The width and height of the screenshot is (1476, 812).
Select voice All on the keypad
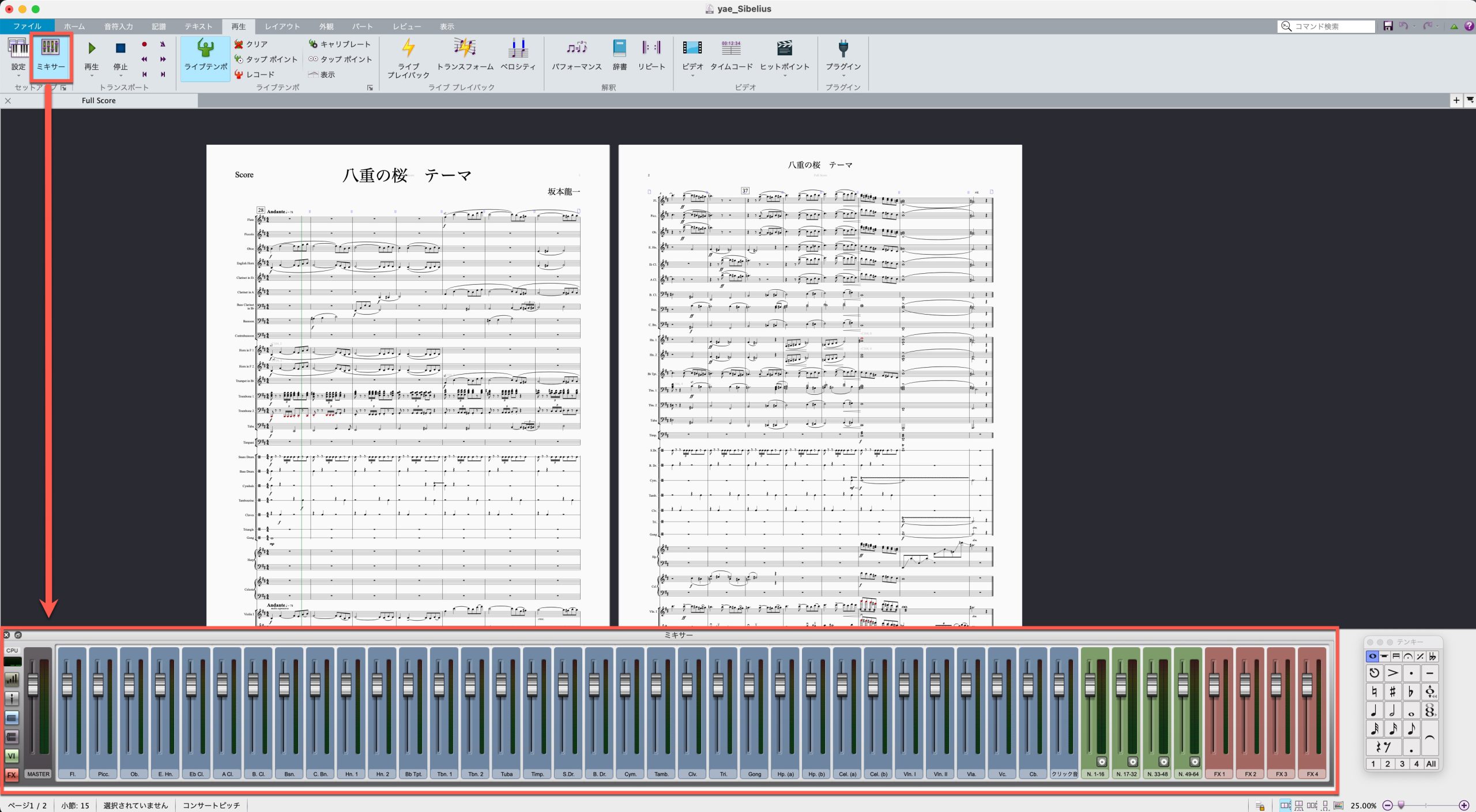1431,764
